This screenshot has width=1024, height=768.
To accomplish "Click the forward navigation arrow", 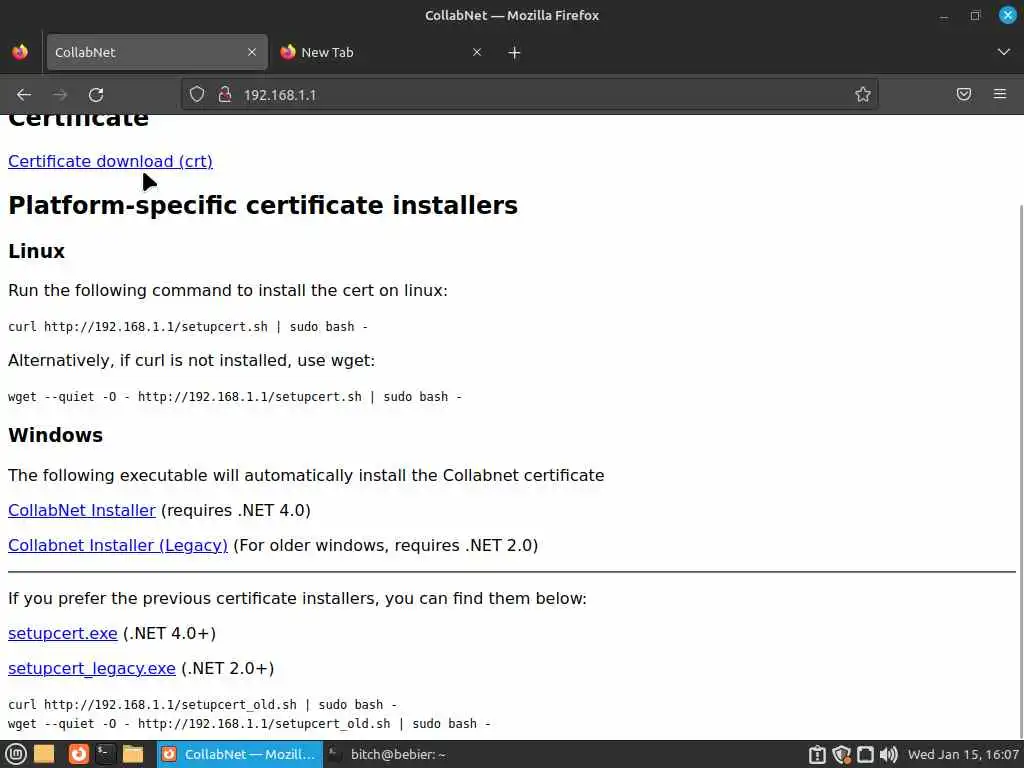I will (60, 95).
